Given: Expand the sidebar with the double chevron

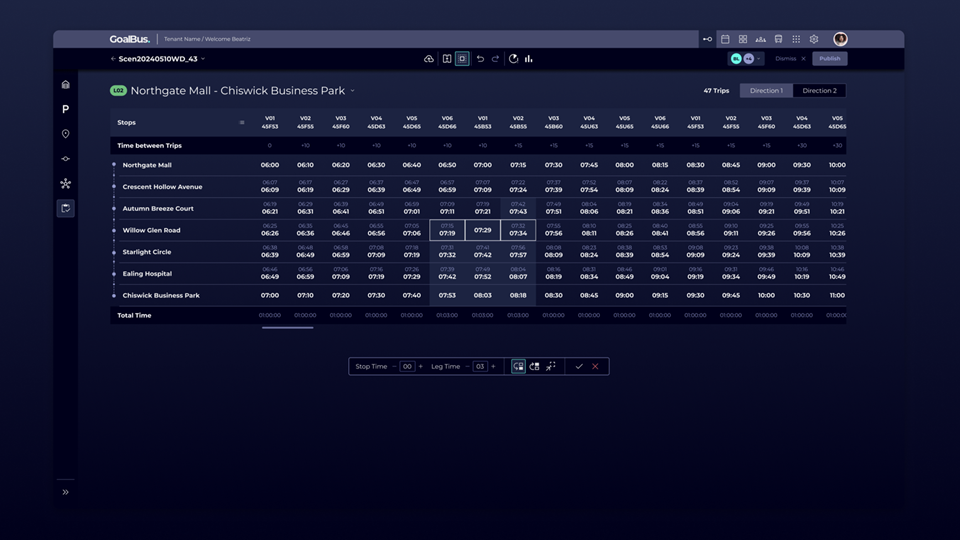Looking at the screenshot, I should (66, 492).
